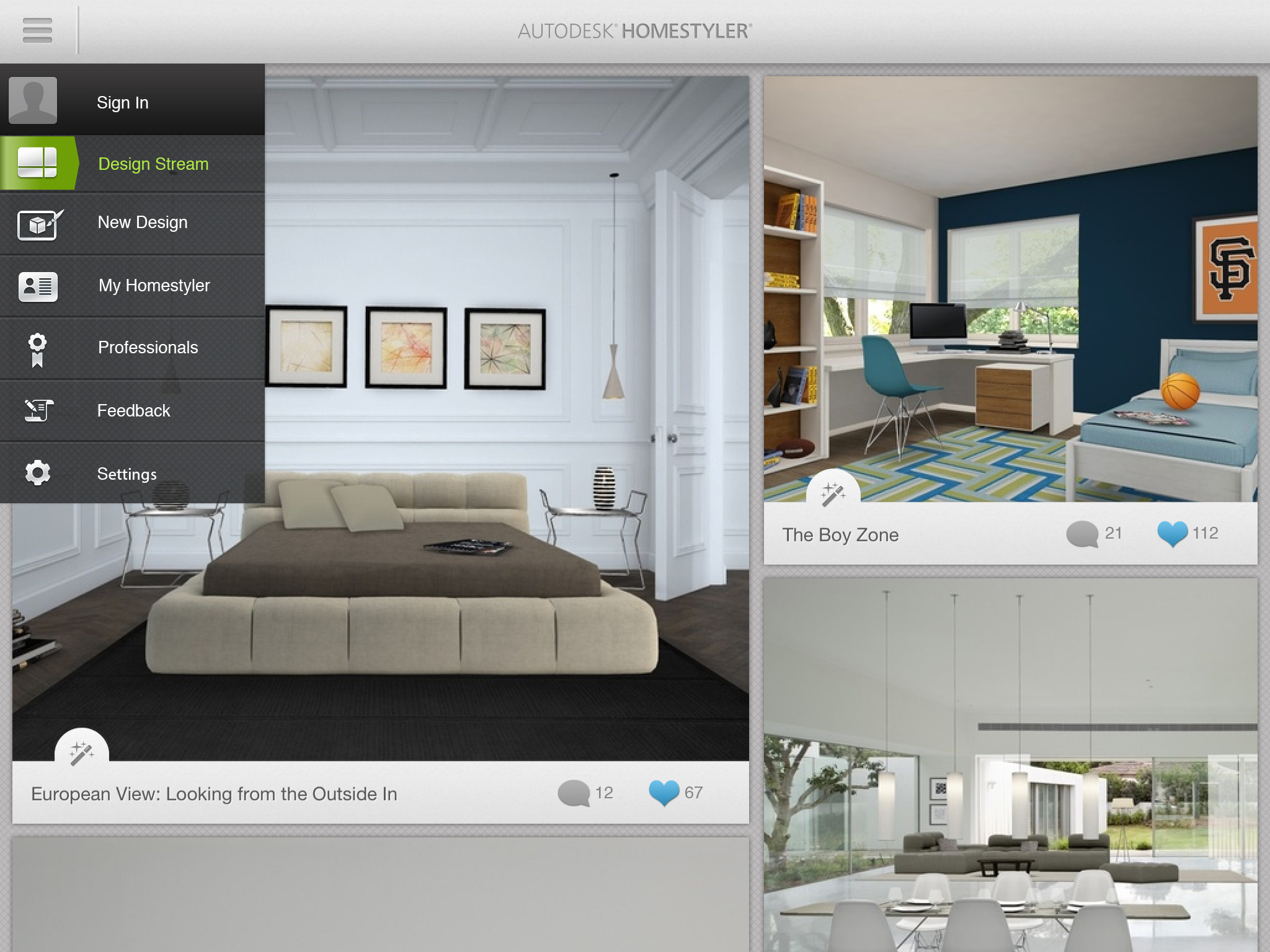This screenshot has width=1270, height=952.
Task: Click the Design Stream sidebar icon
Action: pos(38,163)
